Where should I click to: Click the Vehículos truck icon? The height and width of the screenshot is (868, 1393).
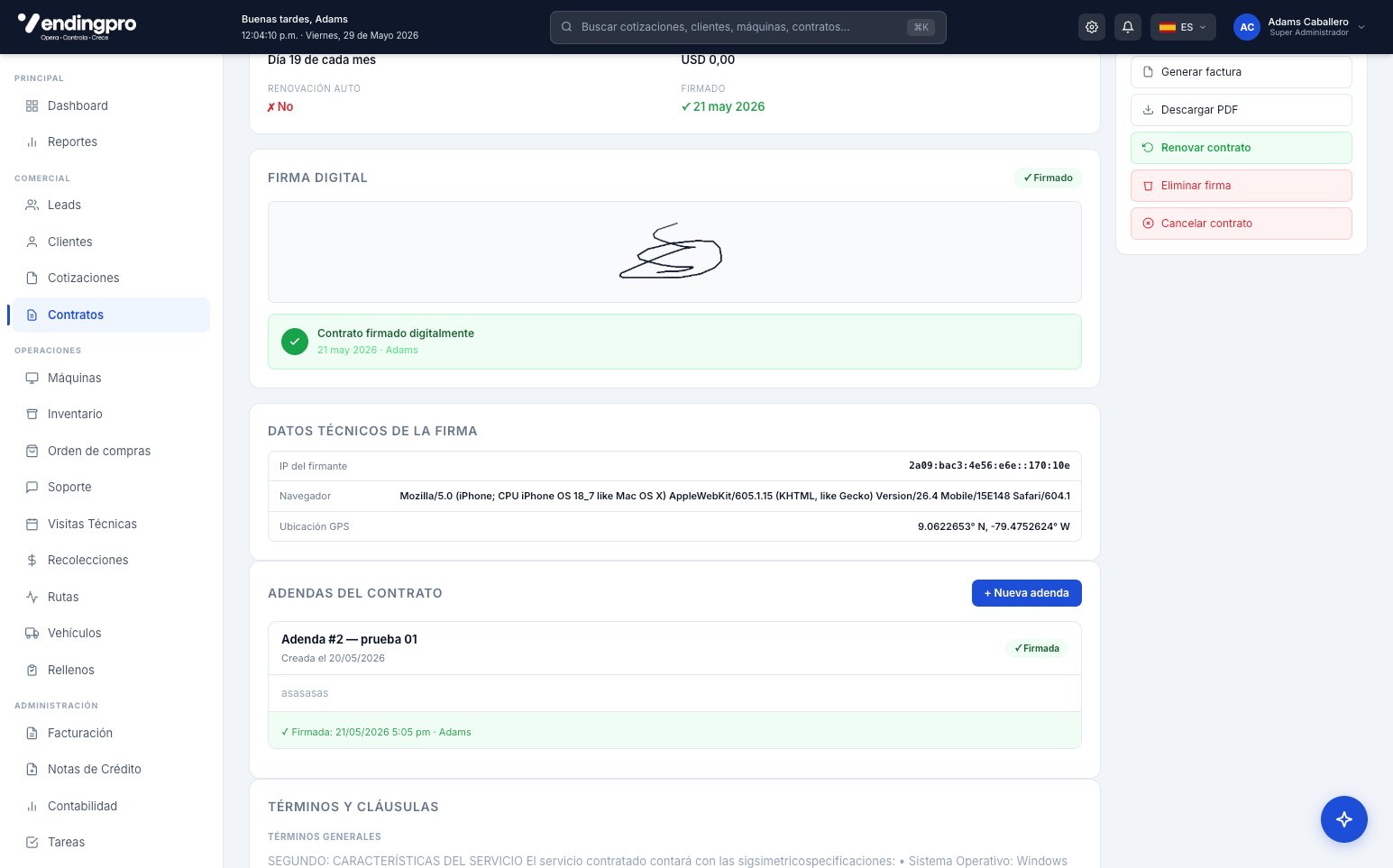pos(32,634)
